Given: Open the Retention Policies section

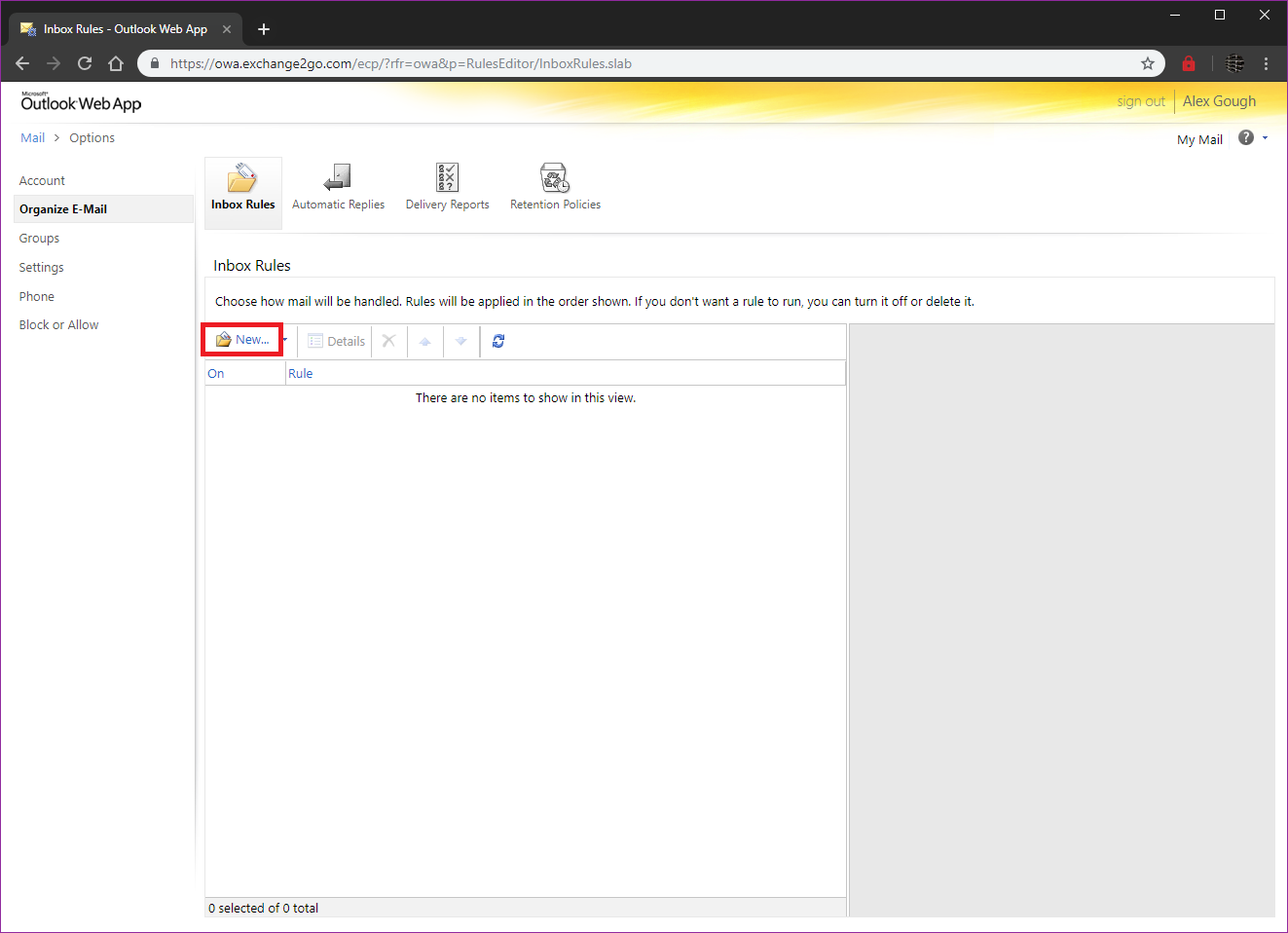Looking at the screenshot, I should (555, 187).
